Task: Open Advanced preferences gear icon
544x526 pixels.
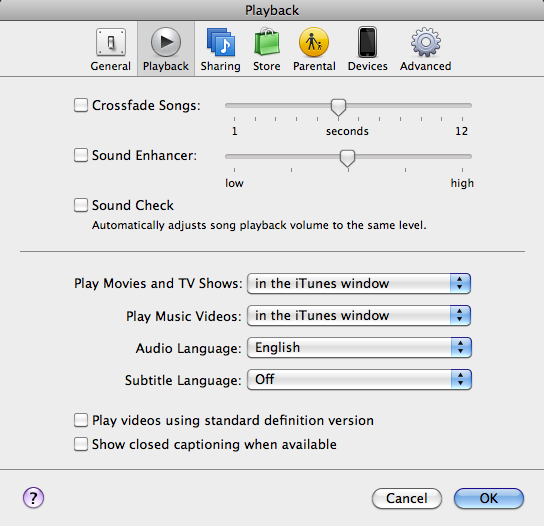Action: tap(426, 42)
